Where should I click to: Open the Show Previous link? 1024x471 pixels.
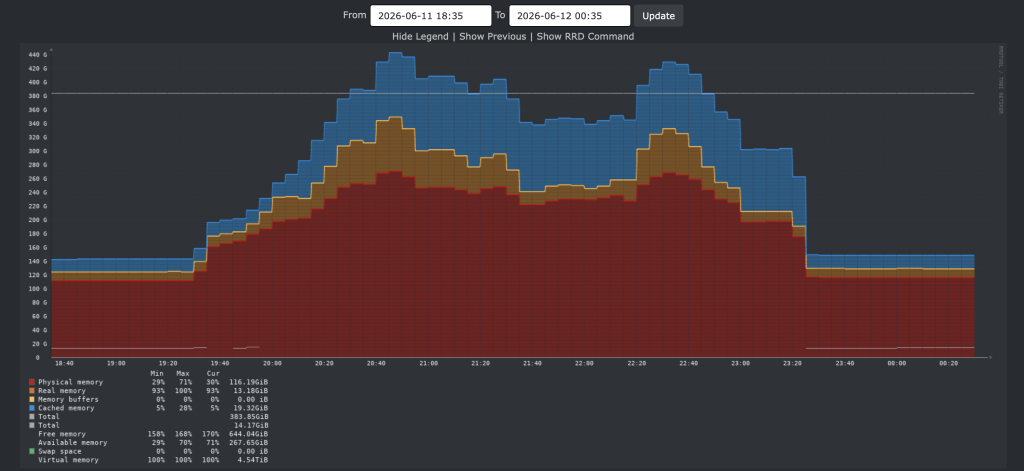click(x=492, y=37)
